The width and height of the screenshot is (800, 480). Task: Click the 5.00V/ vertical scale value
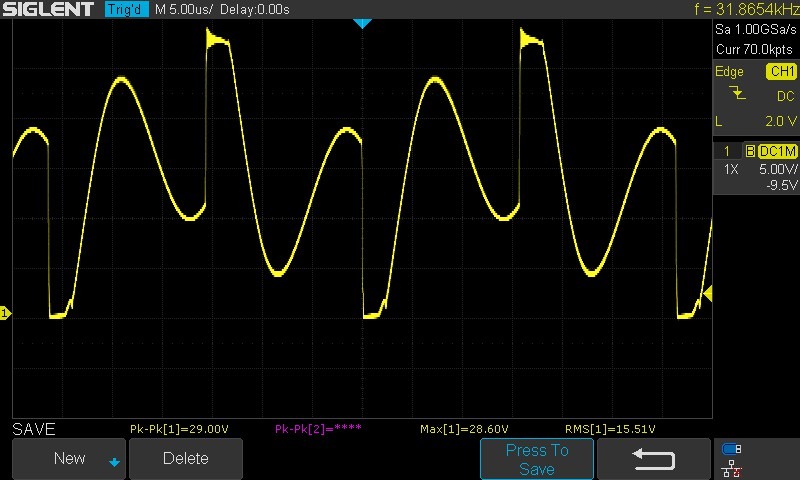(778, 169)
